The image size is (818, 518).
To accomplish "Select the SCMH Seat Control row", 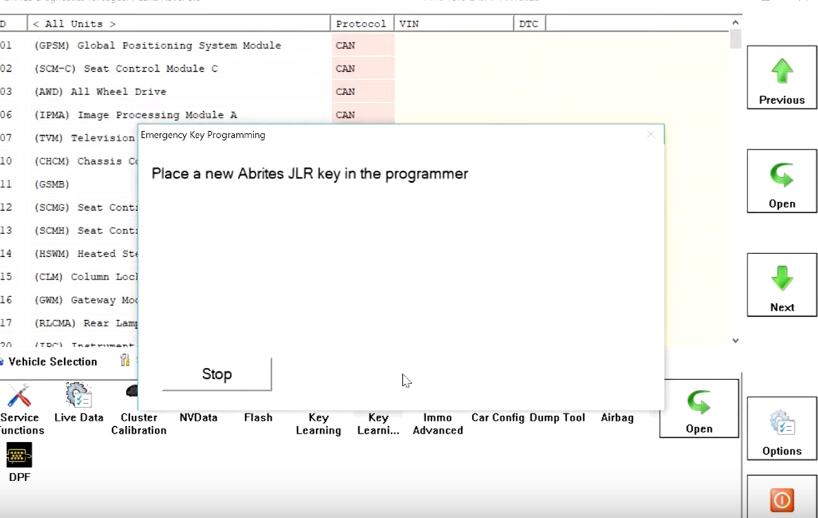I will [x=69, y=230].
